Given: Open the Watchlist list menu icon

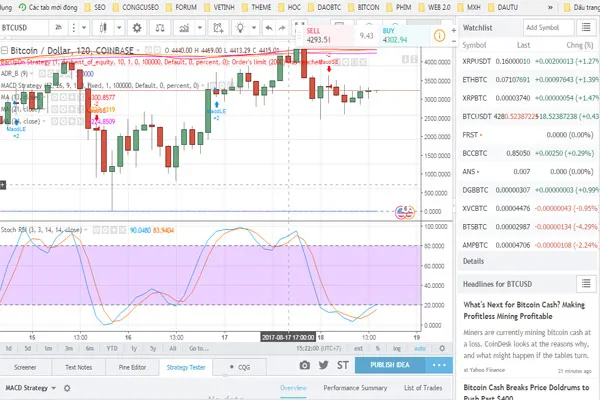Looking at the screenshot, I should [586, 27].
